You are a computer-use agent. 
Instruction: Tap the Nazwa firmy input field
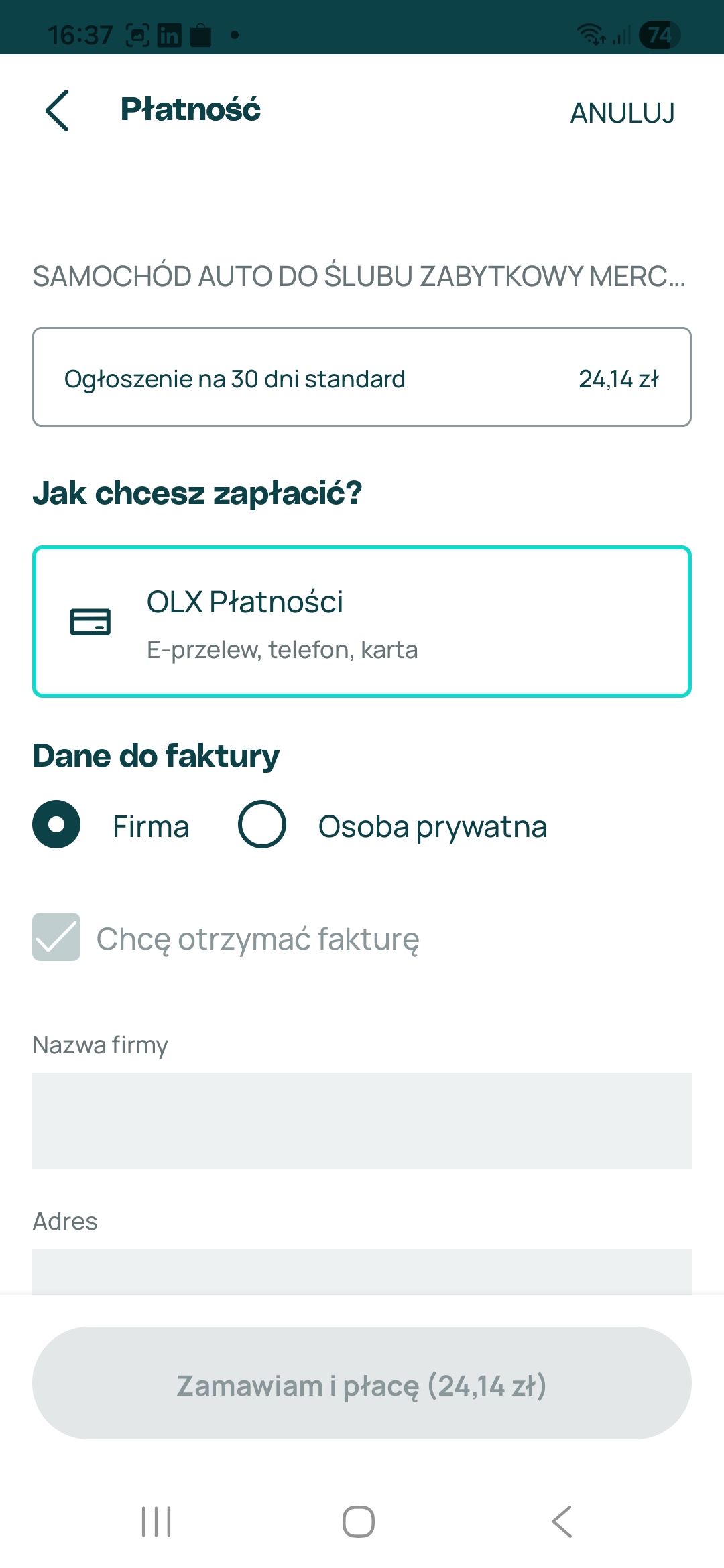click(362, 1120)
